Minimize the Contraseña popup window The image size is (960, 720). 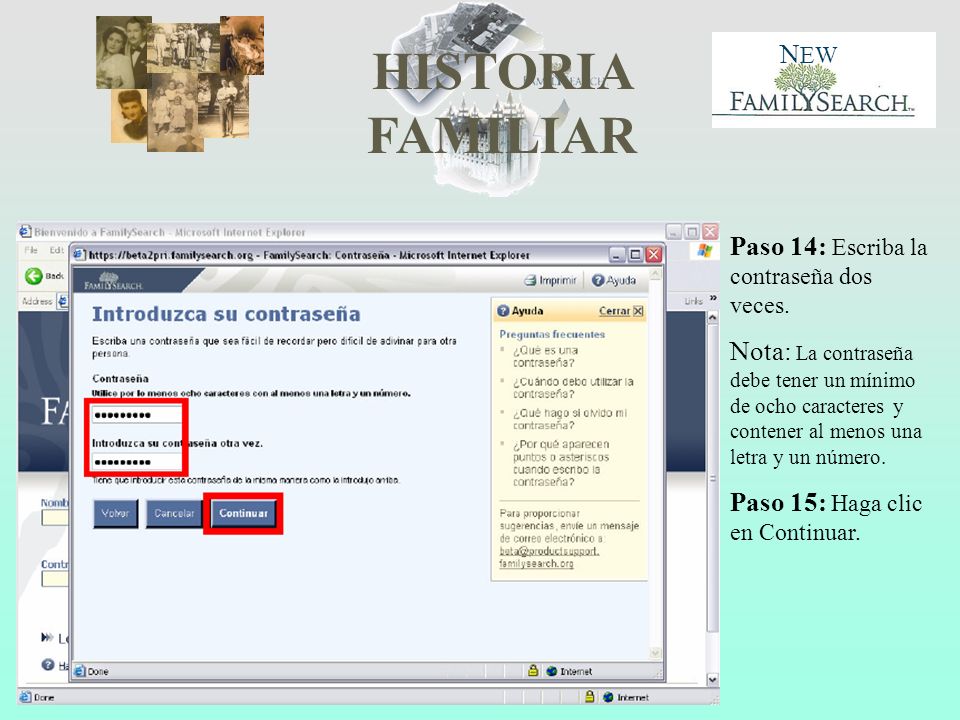click(x=617, y=255)
